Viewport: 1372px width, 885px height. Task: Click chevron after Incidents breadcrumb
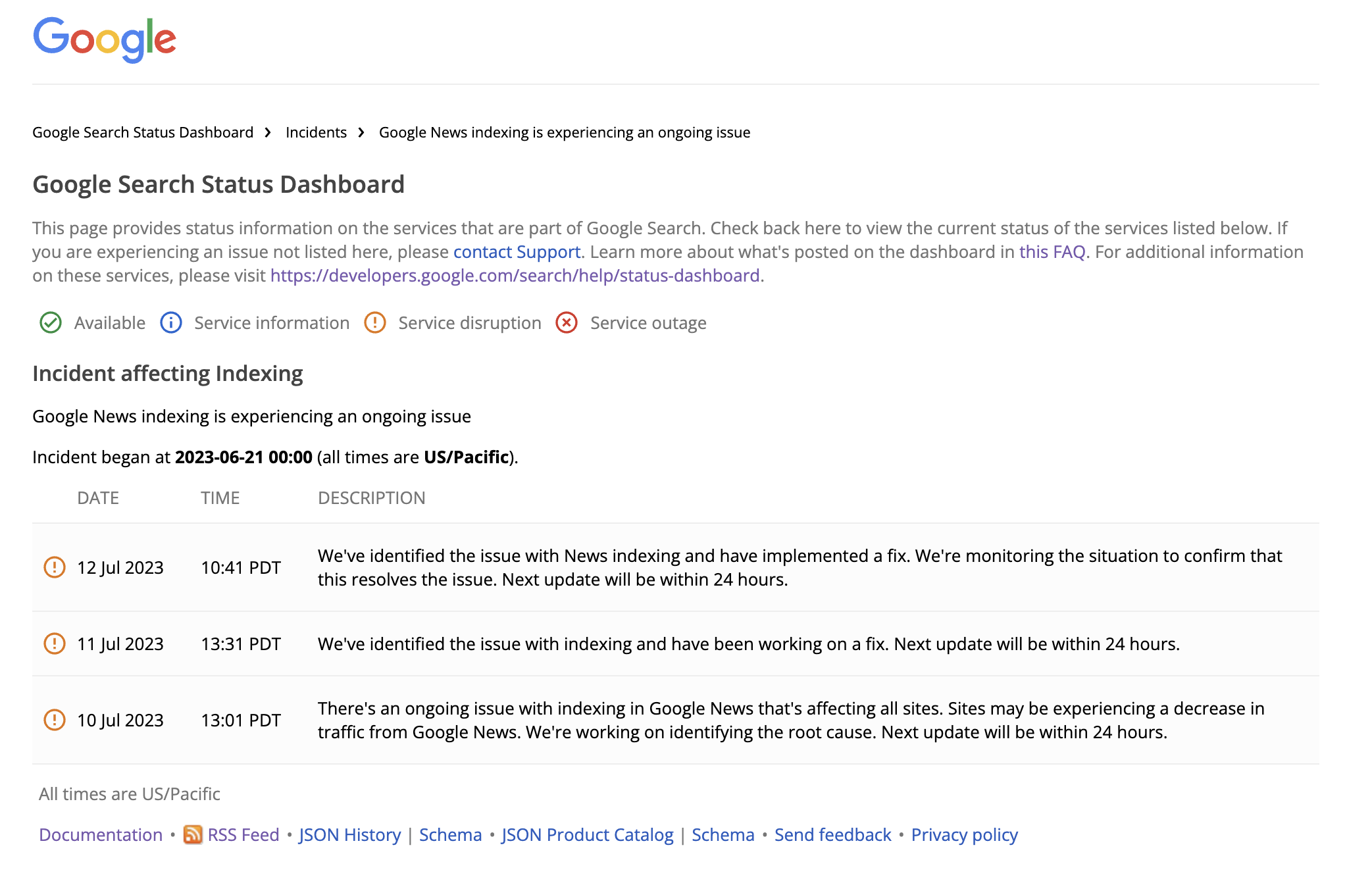[x=361, y=132]
